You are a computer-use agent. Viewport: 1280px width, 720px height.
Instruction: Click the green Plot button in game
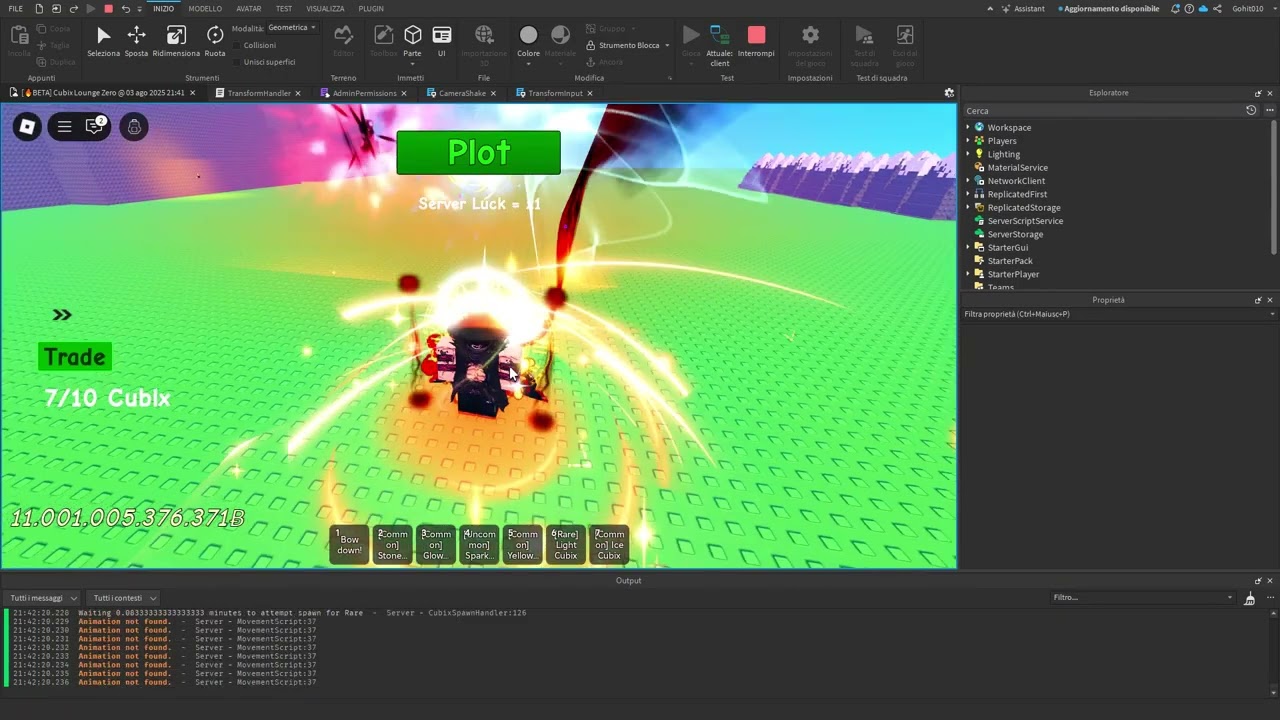pyautogui.click(x=478, y=152)
